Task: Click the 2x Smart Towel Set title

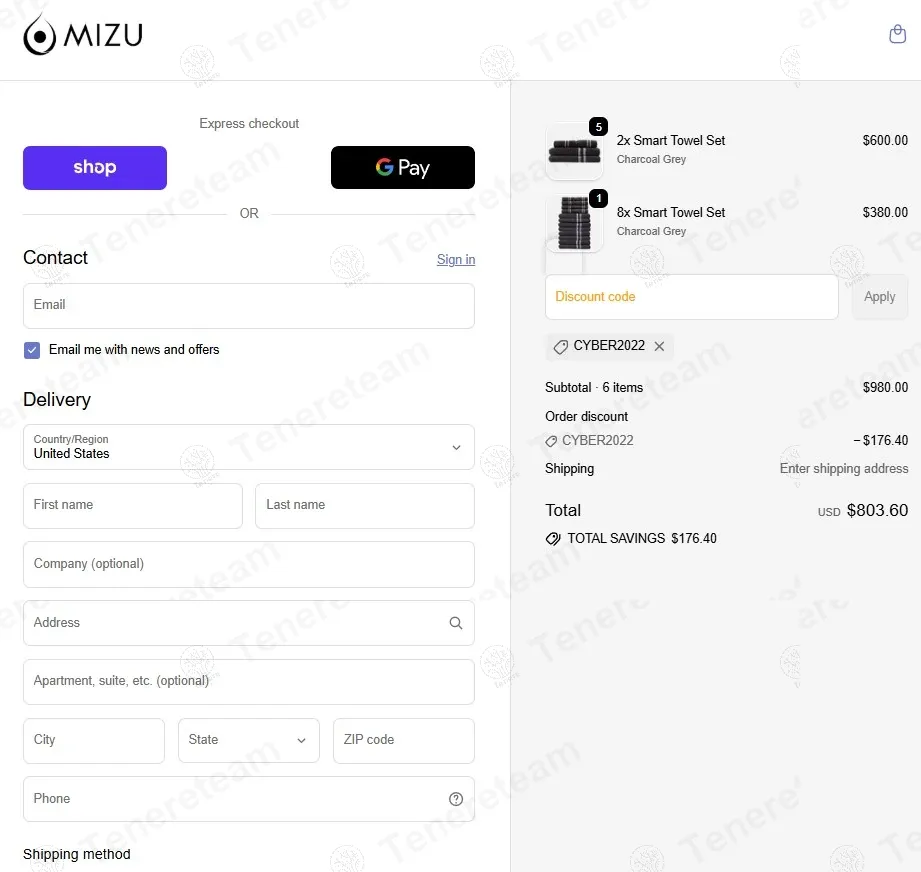Action: [671, 140]
